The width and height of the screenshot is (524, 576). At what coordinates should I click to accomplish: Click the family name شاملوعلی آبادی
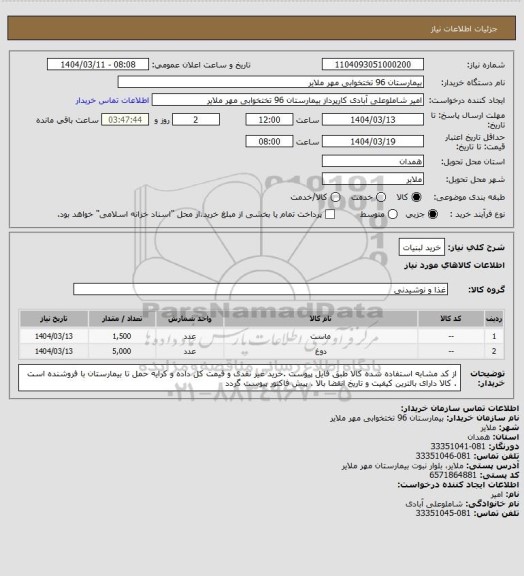tap(434, 504)
